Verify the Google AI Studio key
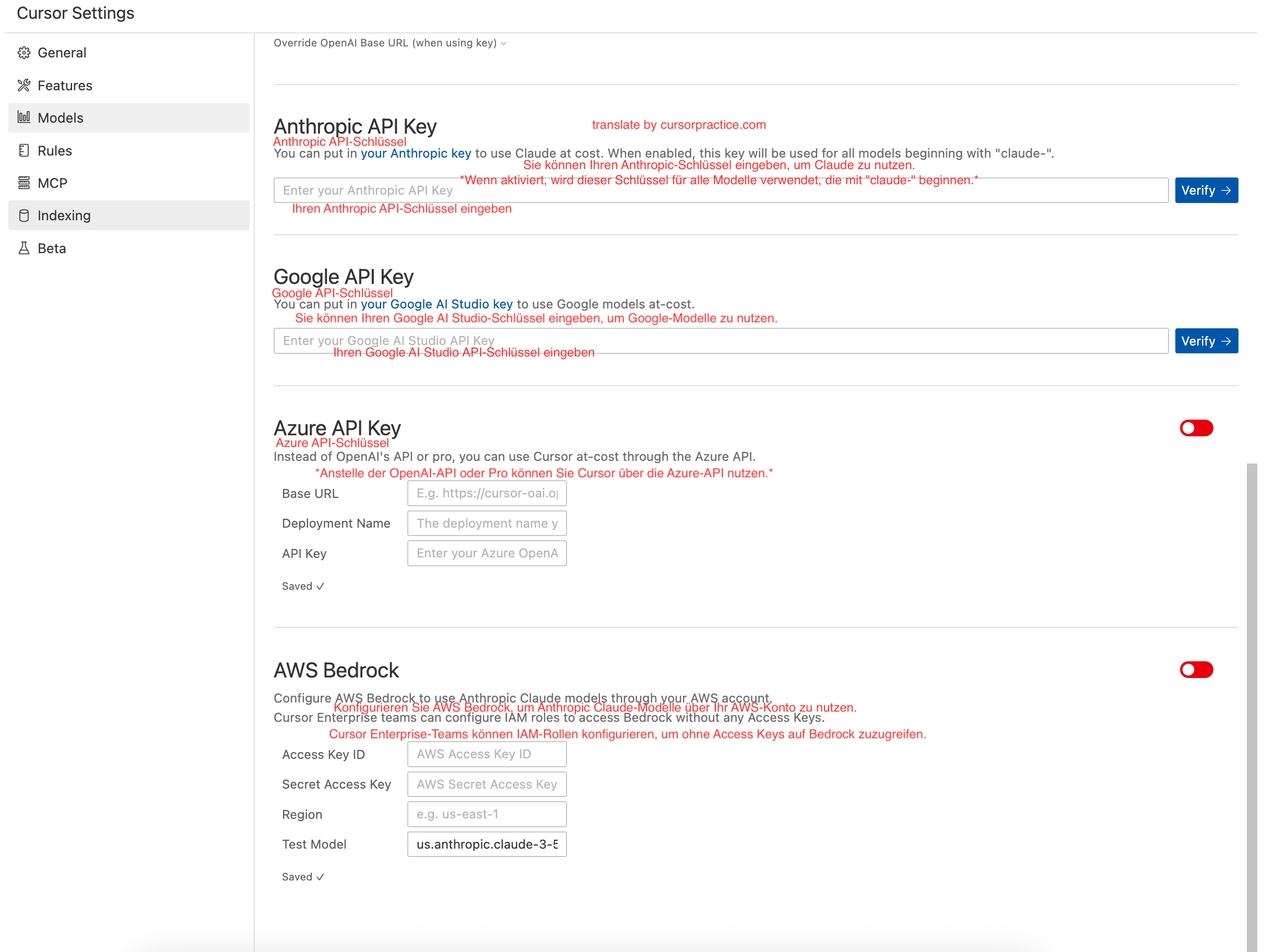Screen dimensions: 1274x952 [x=1206, y=341]
